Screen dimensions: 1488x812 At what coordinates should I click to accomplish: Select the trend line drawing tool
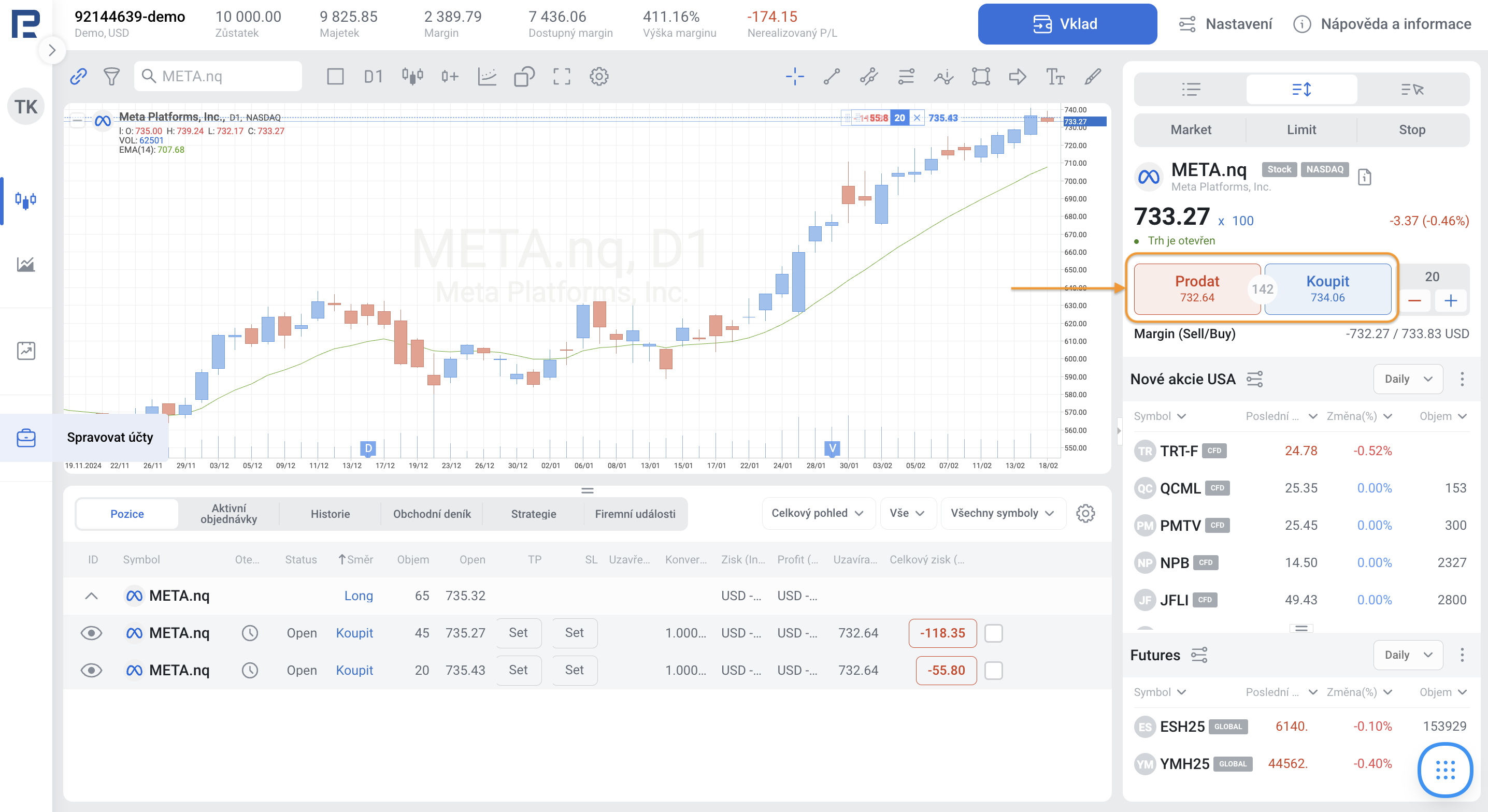831,76
